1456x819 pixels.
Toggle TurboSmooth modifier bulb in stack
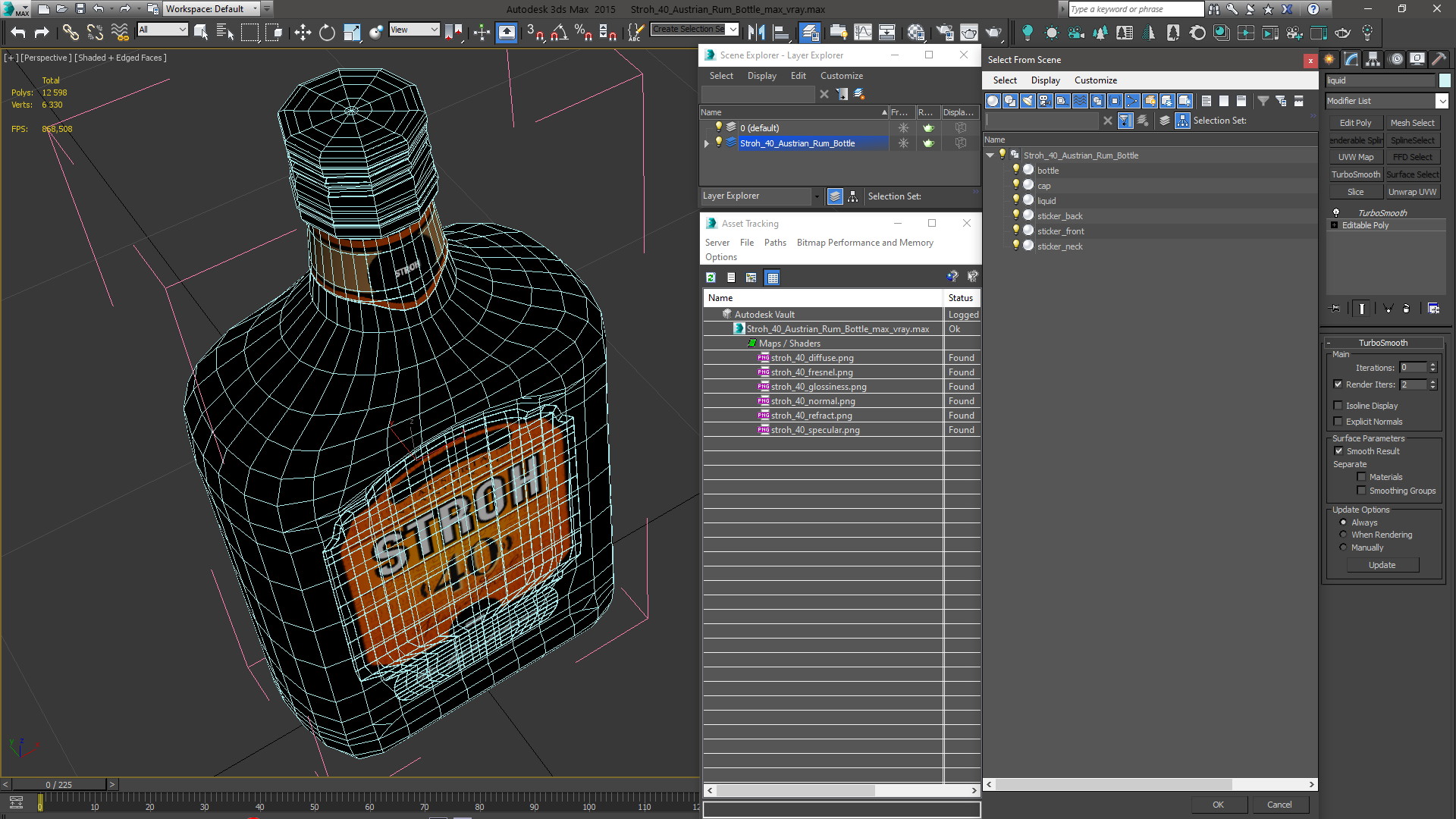coord(1336,213)
